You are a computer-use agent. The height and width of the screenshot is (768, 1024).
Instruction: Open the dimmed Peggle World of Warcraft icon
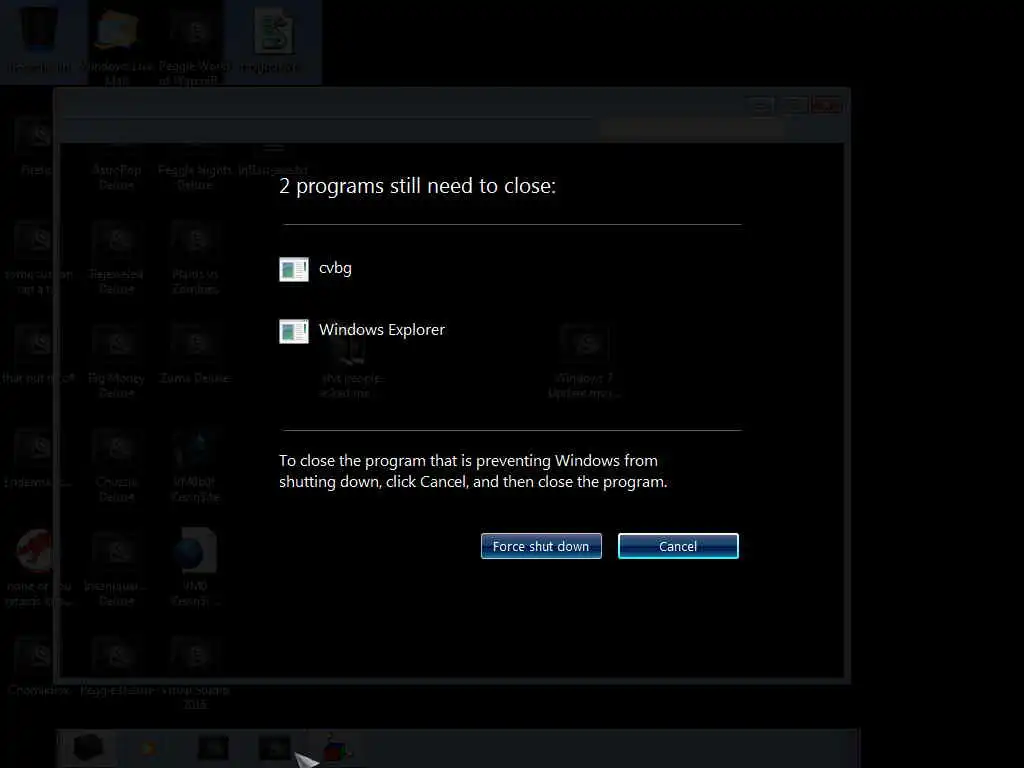[195, 47]
